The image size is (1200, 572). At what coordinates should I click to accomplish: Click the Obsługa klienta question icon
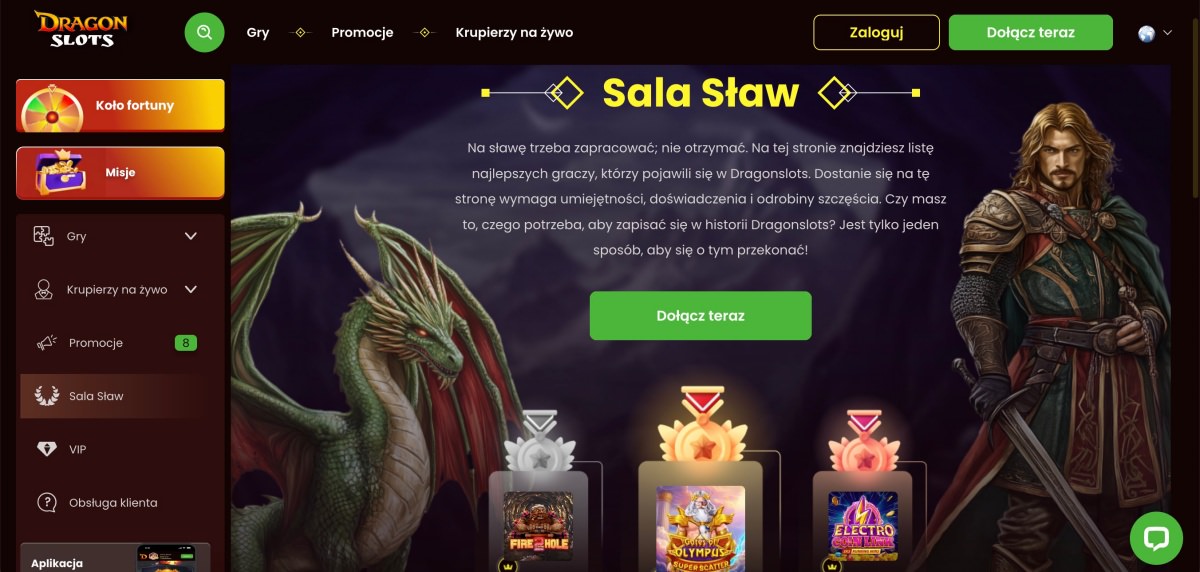46,502
